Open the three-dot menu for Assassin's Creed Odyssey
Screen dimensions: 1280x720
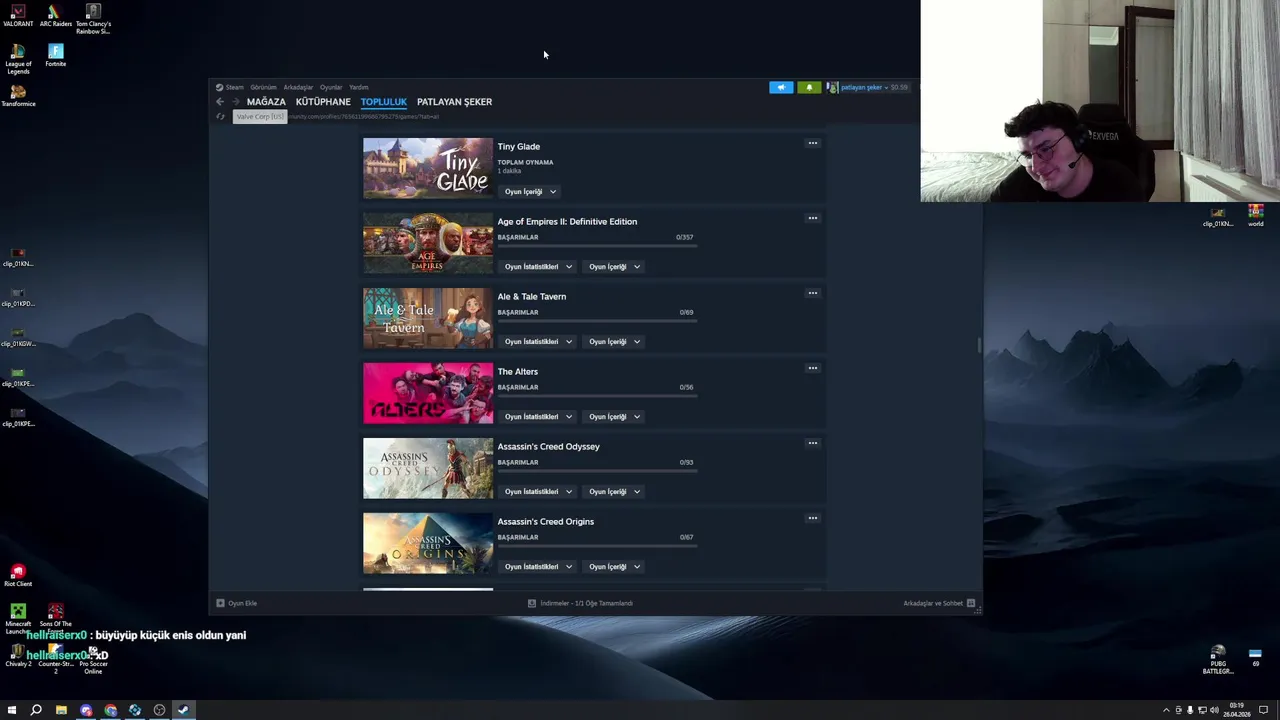pyautogui.click(x=812, y=443)
